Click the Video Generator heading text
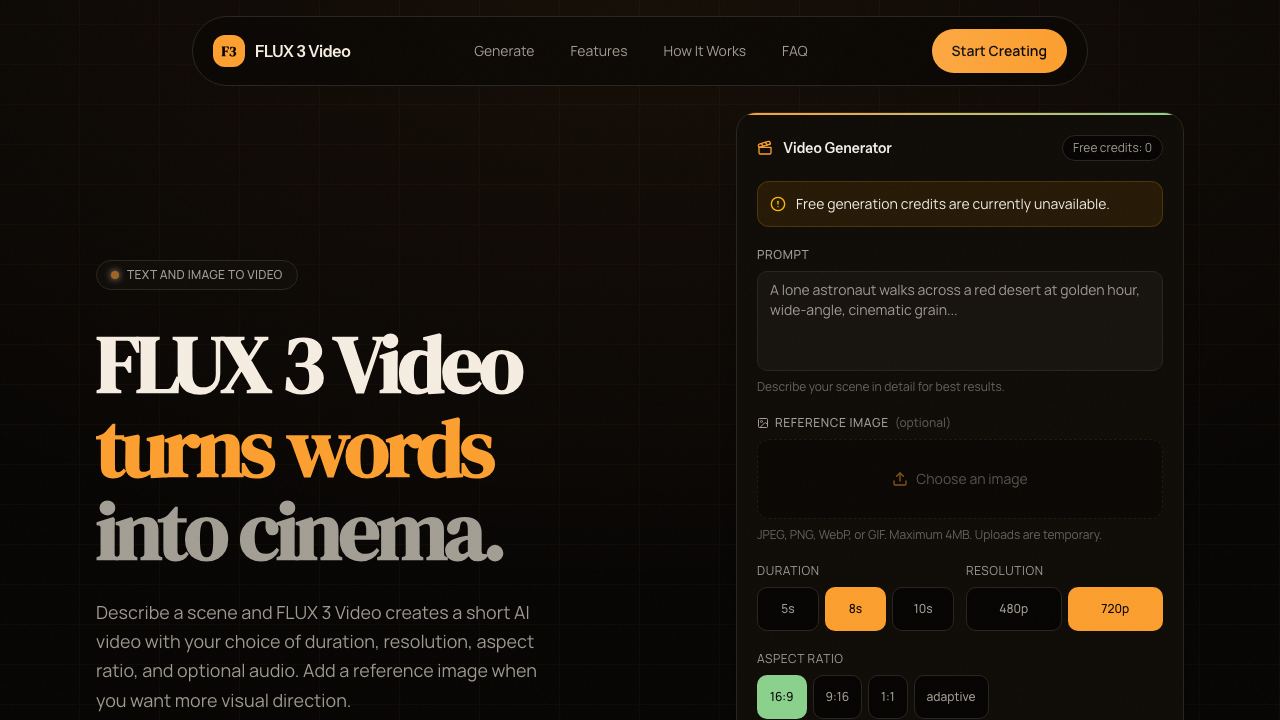This screenshot has width=1280, height=720. tap(837, 148)
